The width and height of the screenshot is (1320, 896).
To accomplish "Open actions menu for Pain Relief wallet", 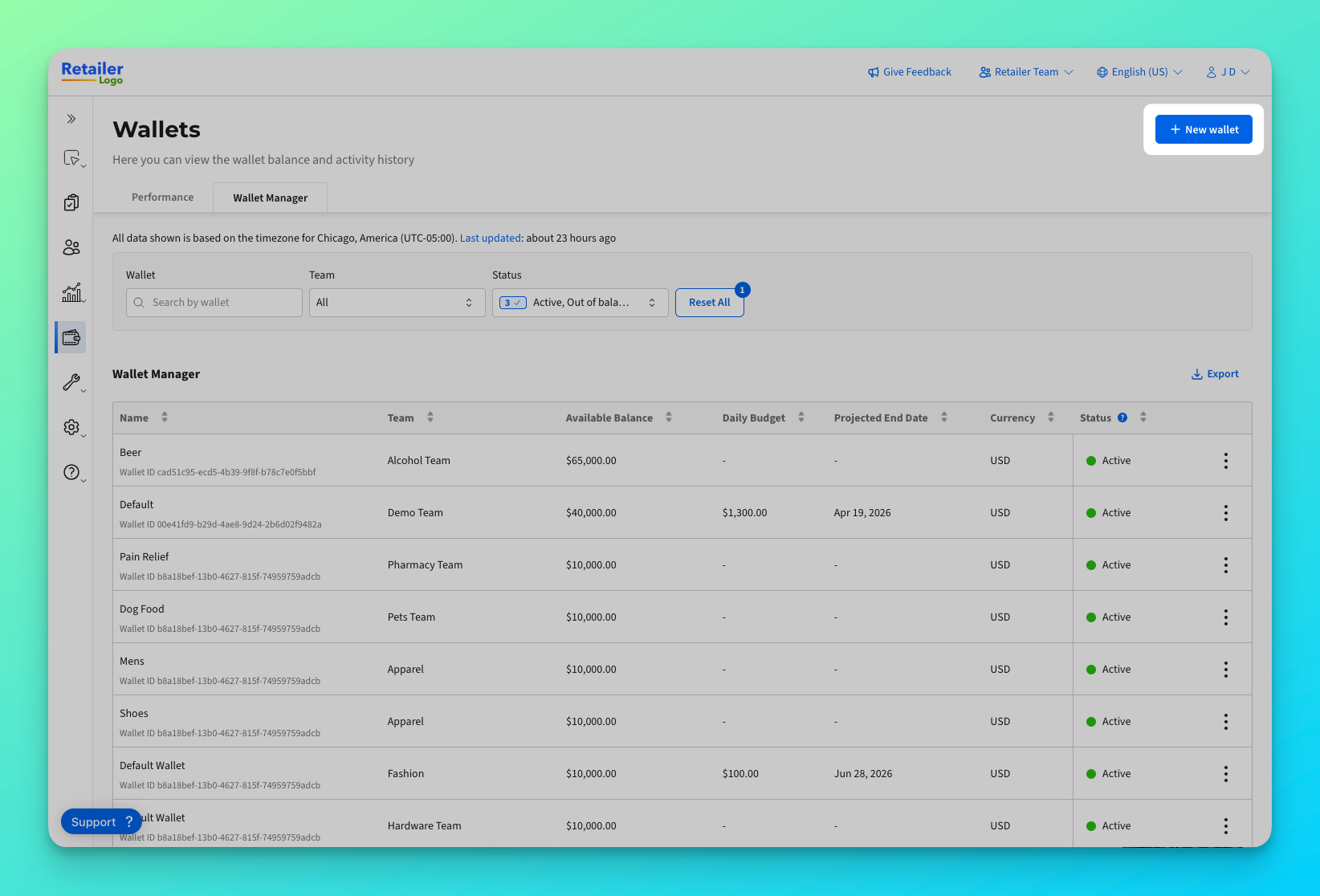I will pos(1226,565).
